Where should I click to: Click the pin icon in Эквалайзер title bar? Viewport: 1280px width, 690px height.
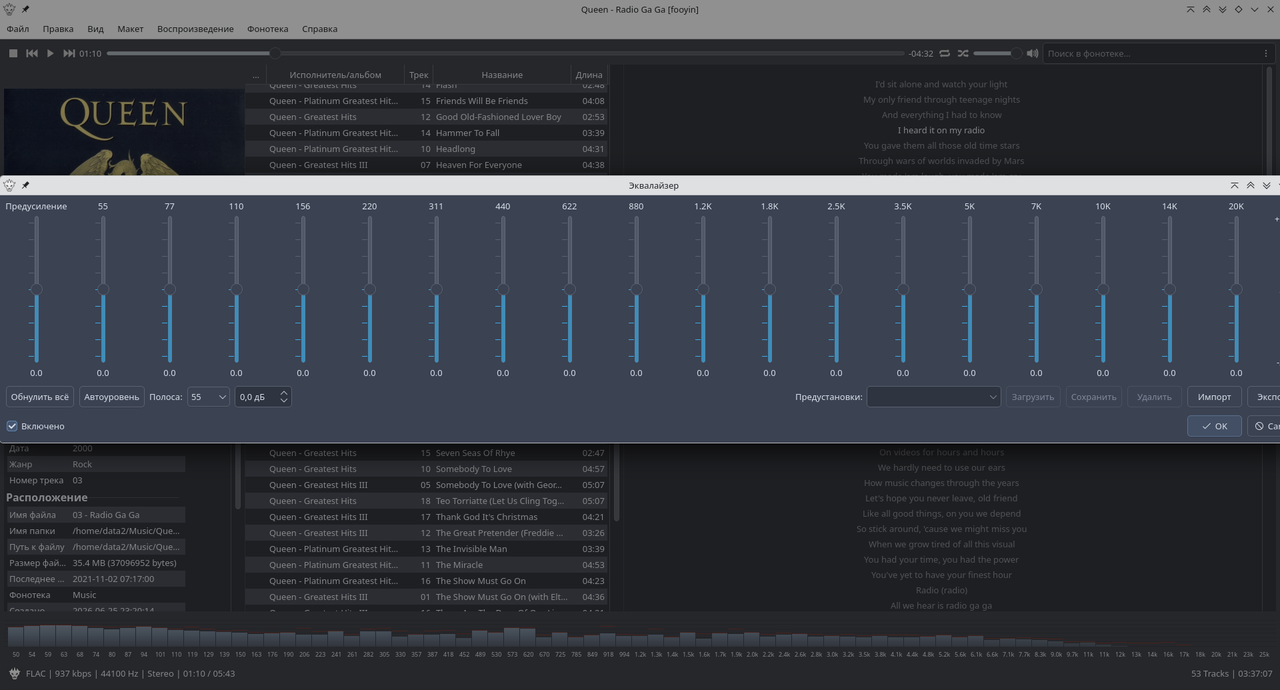(25, 185)
